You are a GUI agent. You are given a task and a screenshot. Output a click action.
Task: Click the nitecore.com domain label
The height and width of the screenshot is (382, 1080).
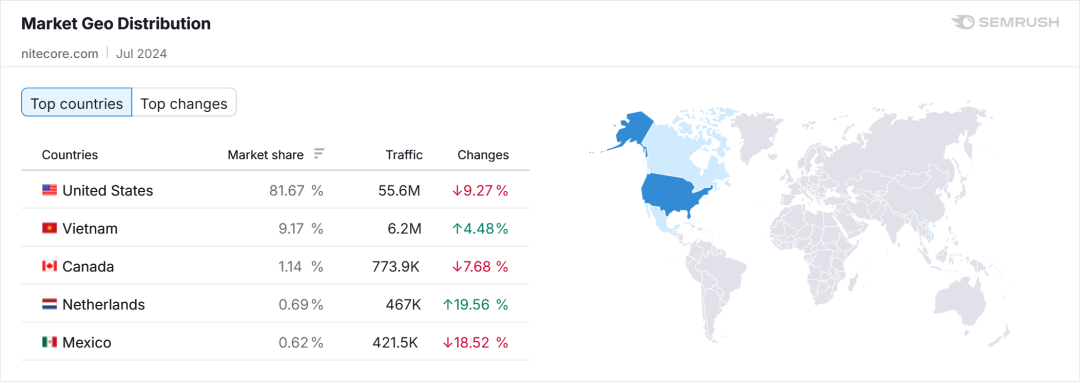(60, 53)
